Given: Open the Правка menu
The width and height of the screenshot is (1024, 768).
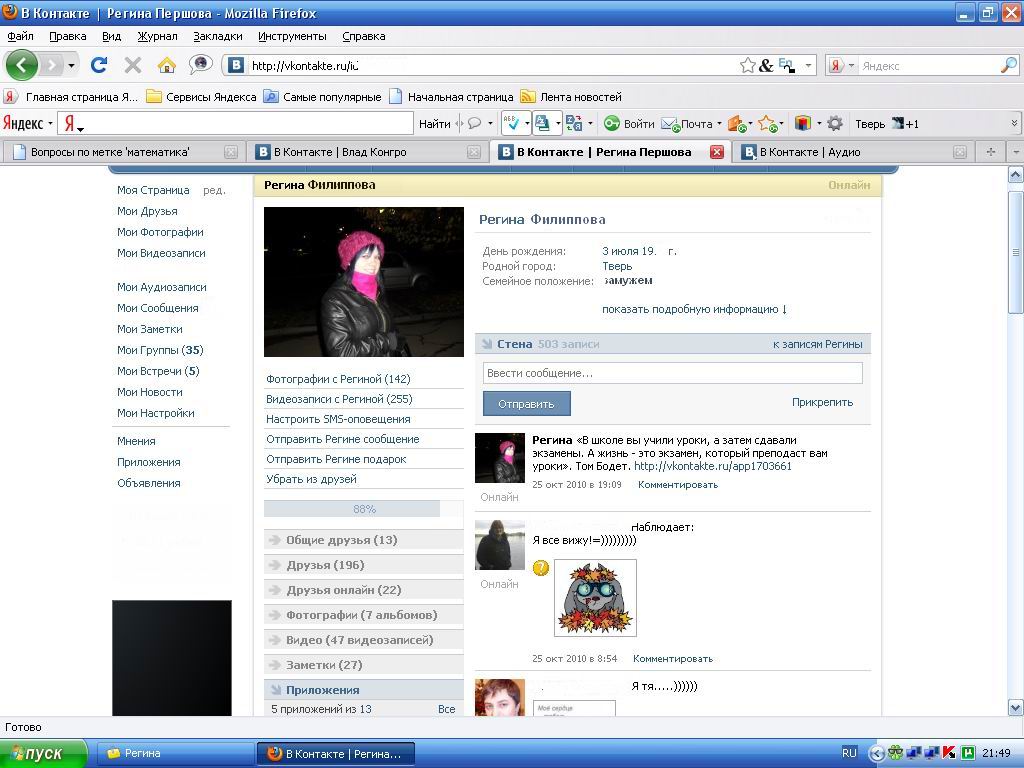Looking at the screenshot, I should point(68,36).
